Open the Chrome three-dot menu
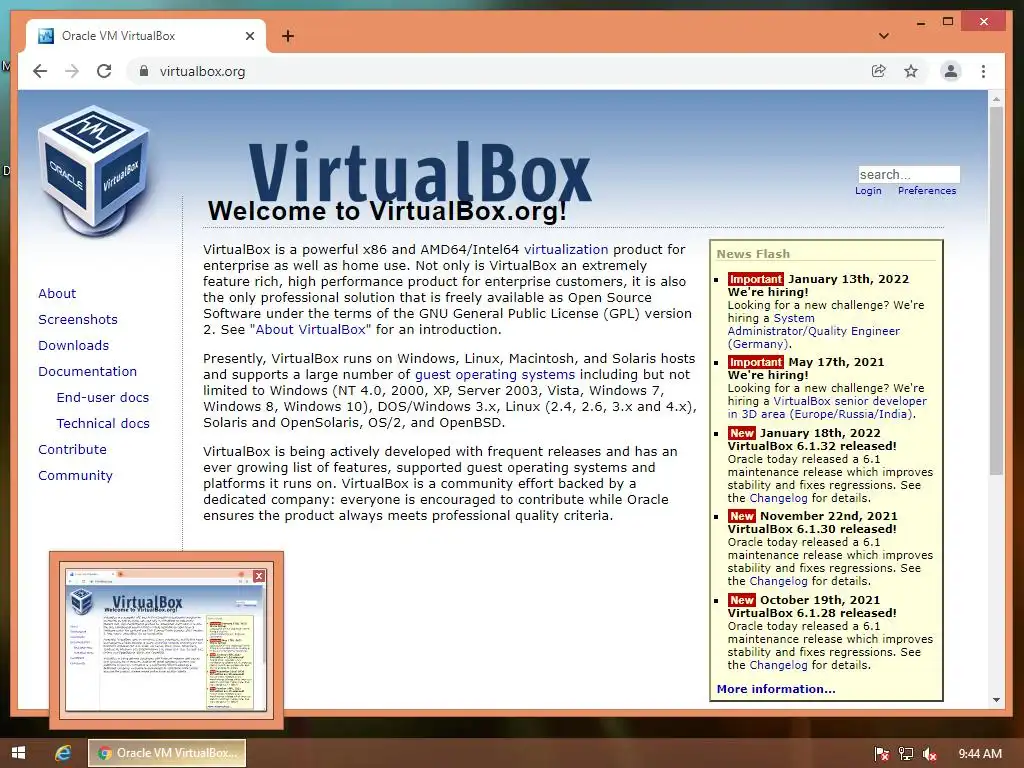The width and height of the screenshot is (1024, 768). pyautogui.click(x=984, y=71)
